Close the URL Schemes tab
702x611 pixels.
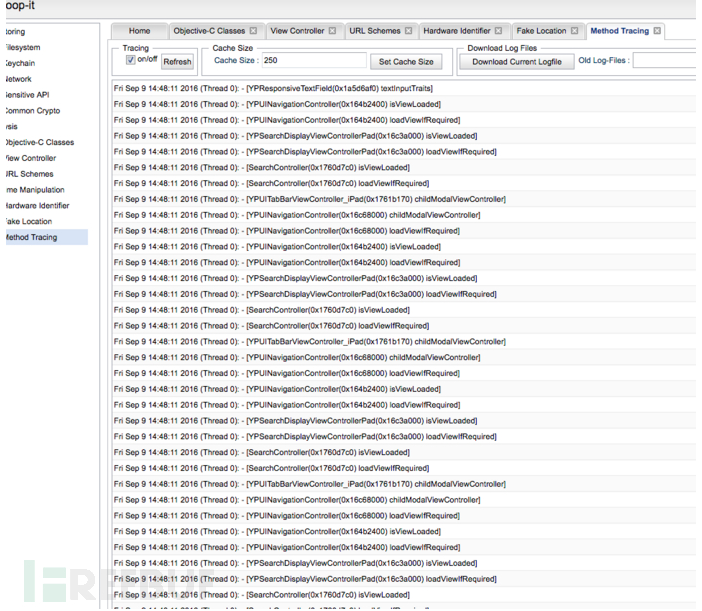point(409,31)
